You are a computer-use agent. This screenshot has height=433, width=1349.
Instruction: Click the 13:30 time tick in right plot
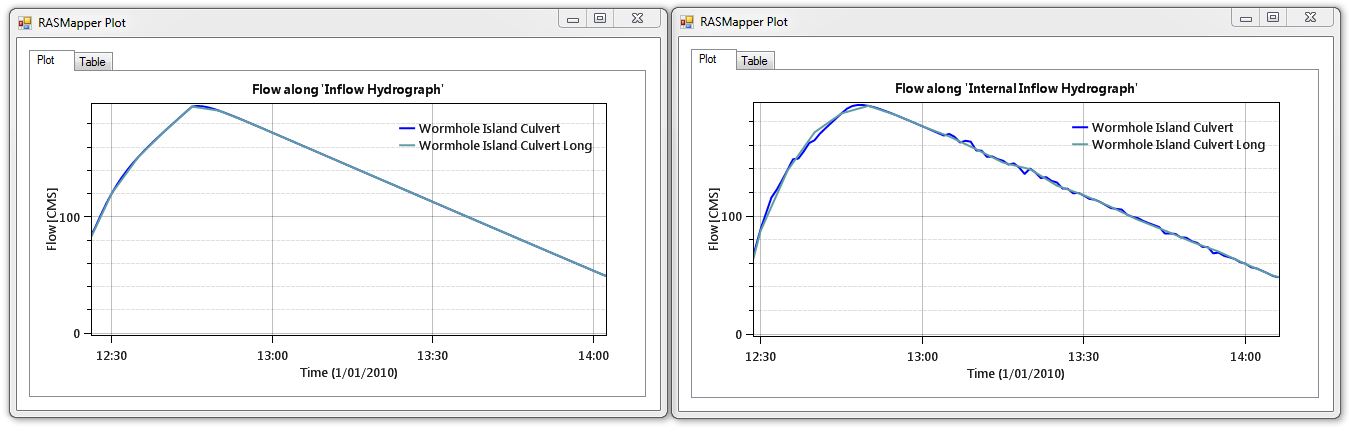pos(1084,356)
